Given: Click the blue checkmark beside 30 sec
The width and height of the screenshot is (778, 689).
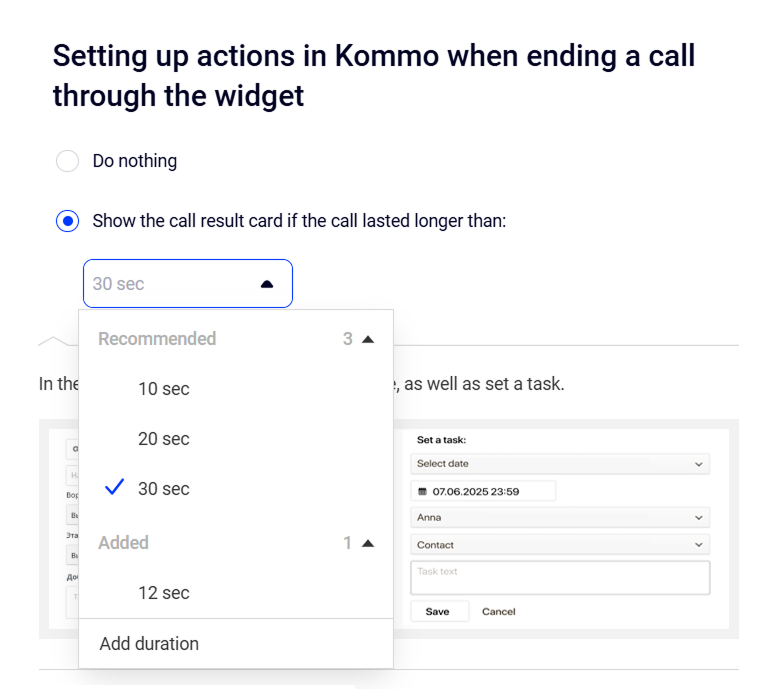Looking at the screenshot, I should click(115, 488).
